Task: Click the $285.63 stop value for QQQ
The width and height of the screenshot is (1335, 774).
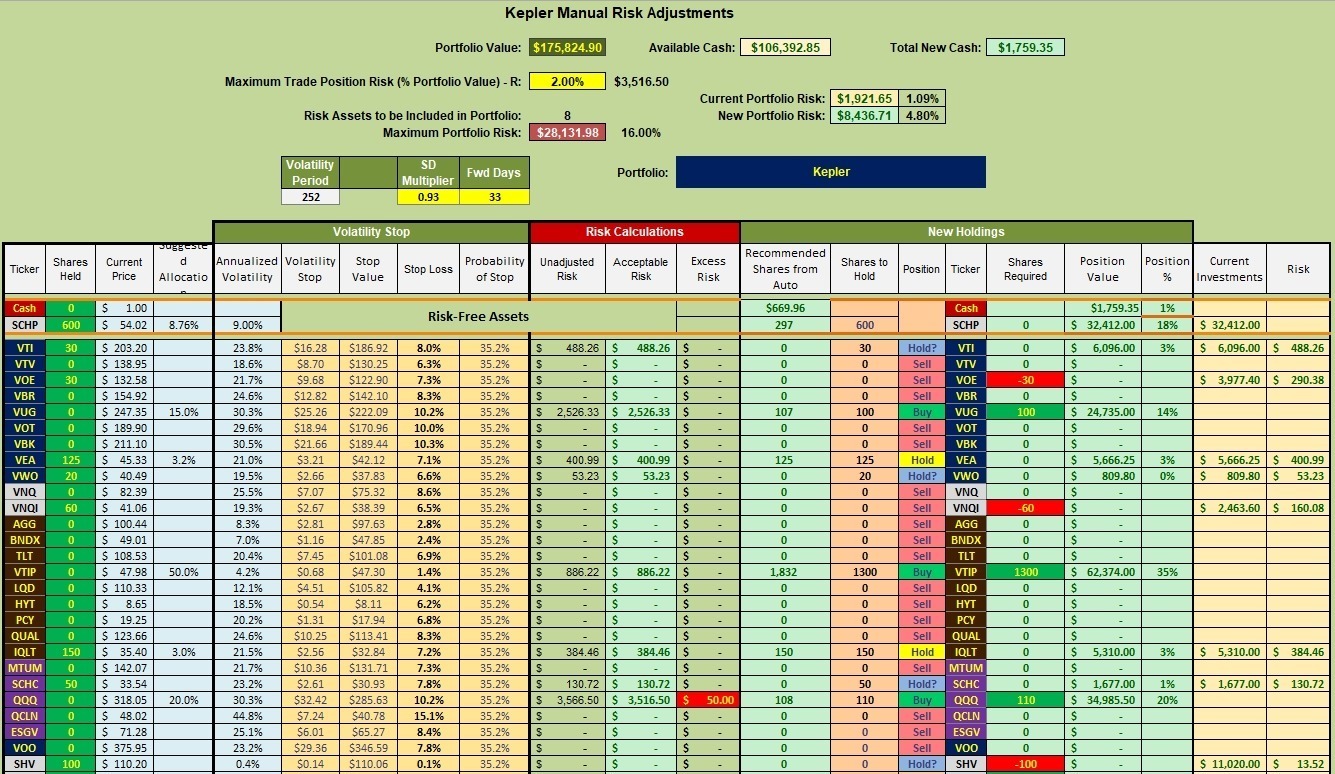Action: tap(367, 700)
